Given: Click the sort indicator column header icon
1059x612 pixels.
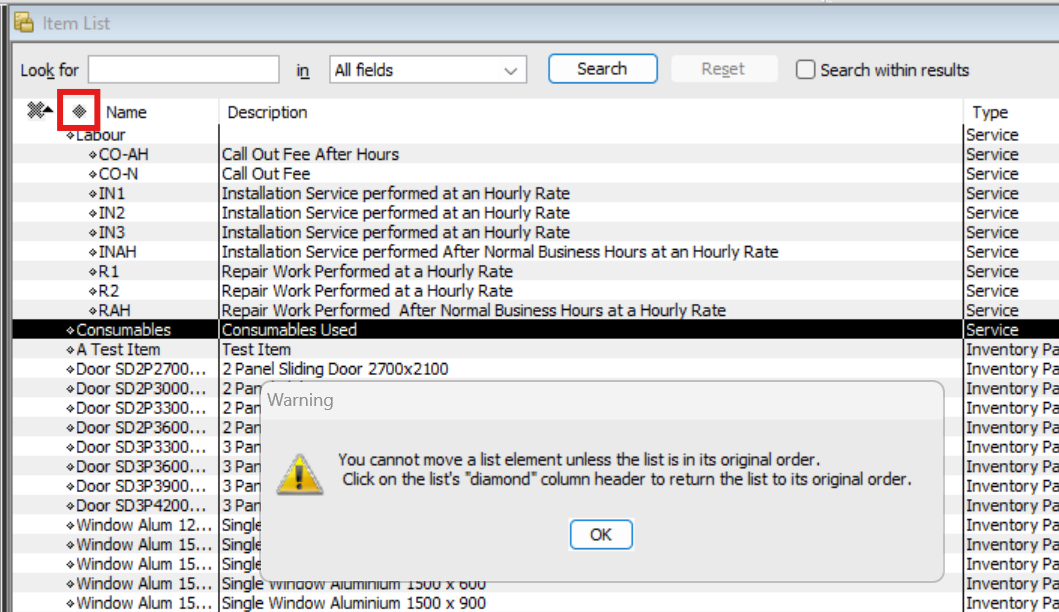Looking at the screenshot, I should pos(40,110).
